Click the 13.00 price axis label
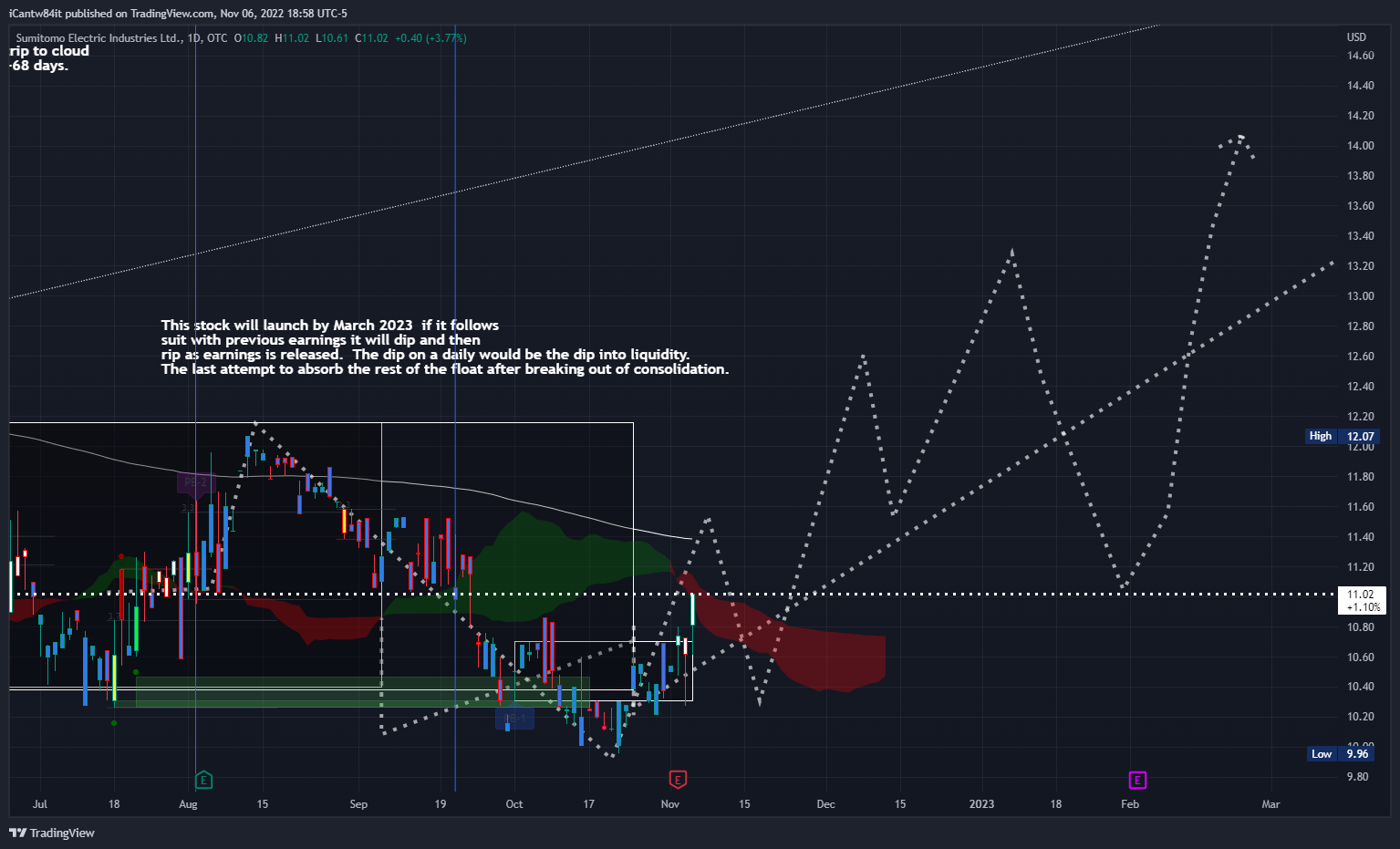 1360,296
